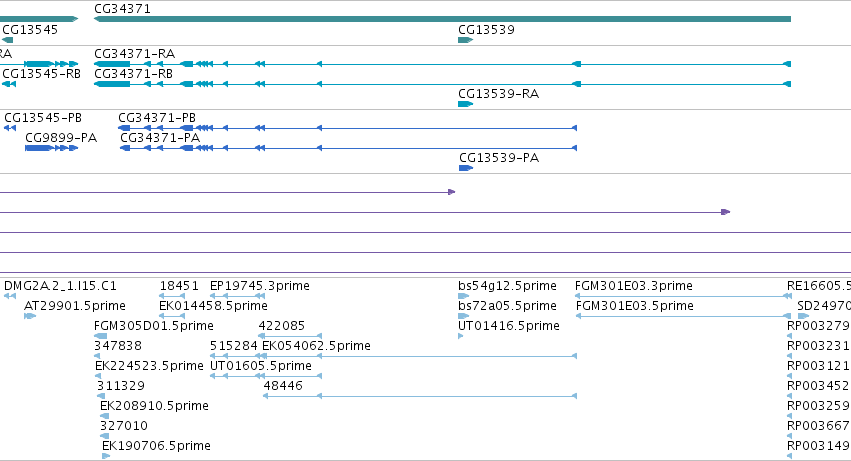851x461 pixels.
Task: Select the EK190706.5prime EST label
Action: point(156,446)
